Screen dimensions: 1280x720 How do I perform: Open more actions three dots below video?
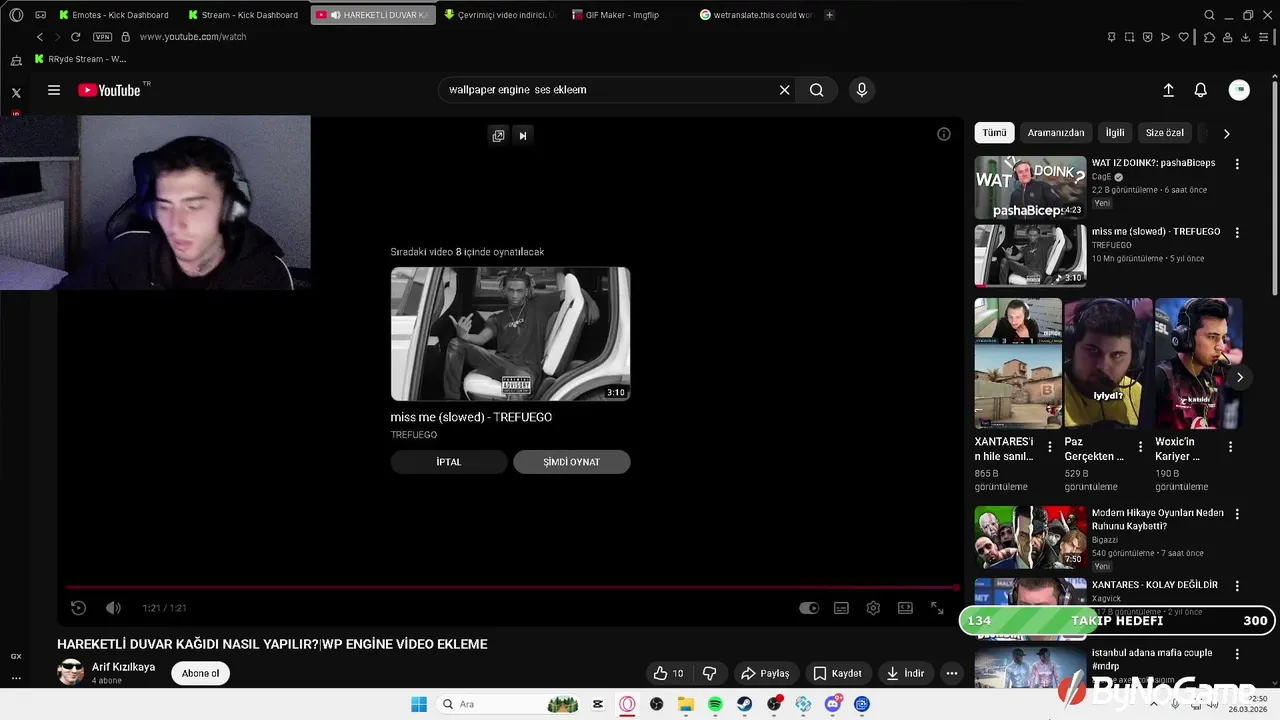click(952, 673)
